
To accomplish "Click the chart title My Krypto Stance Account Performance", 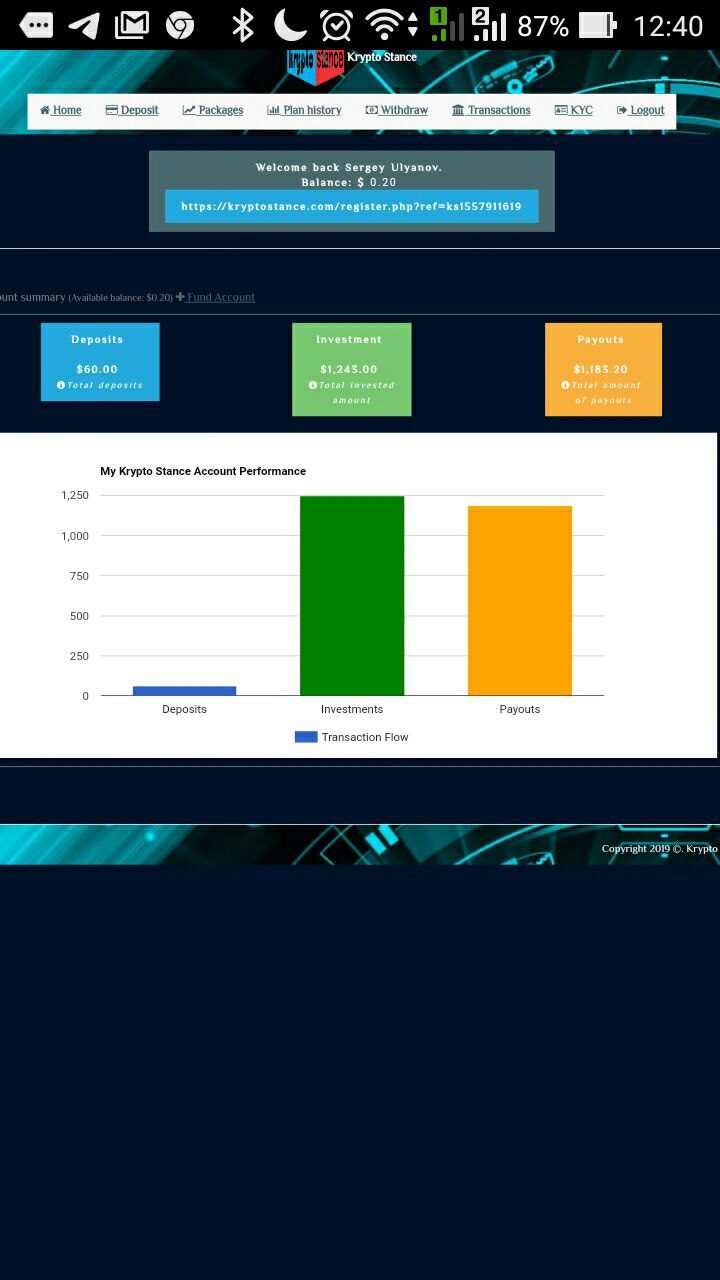I will click(x=203, y=471).
